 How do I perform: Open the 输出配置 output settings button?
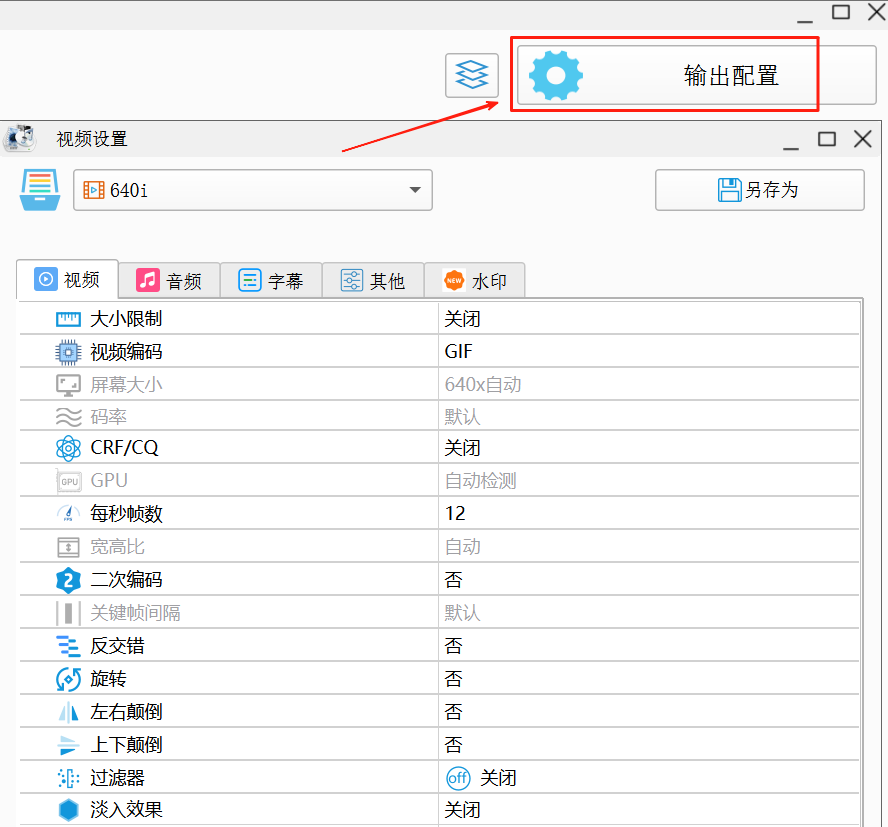(x=697, y=75)
